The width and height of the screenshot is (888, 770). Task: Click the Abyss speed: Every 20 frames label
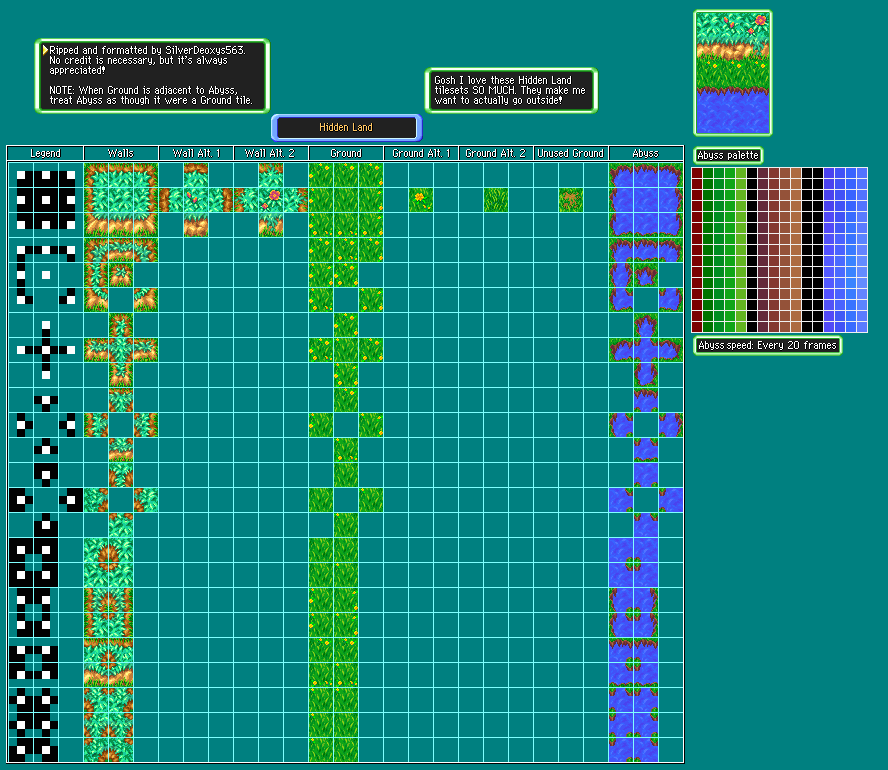[767, 345]
